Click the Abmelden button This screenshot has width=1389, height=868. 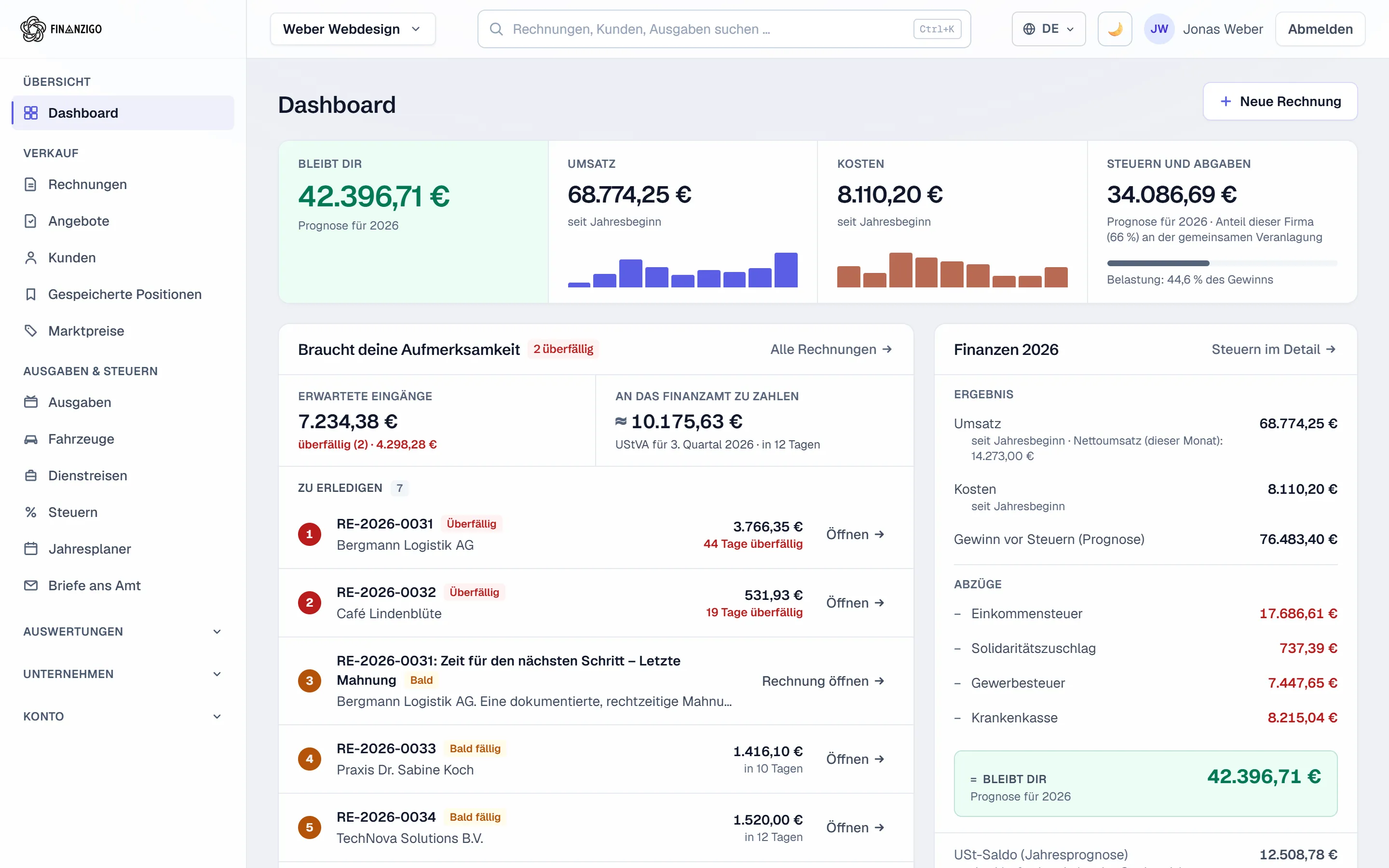[1320, 29]
